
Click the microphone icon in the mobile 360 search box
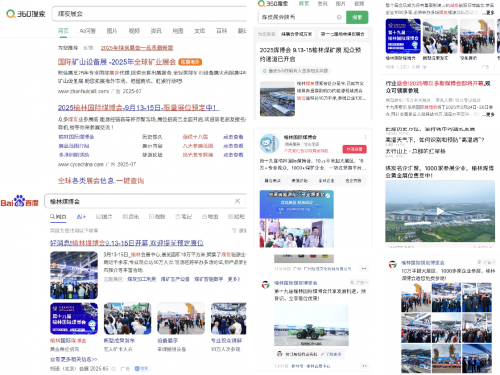[x=339, y=17]
